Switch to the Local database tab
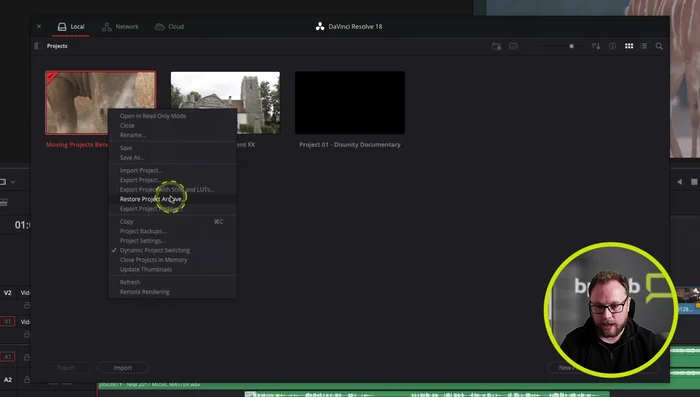The width and height of the screenshot is (700, 397). (x=71, y=27)
